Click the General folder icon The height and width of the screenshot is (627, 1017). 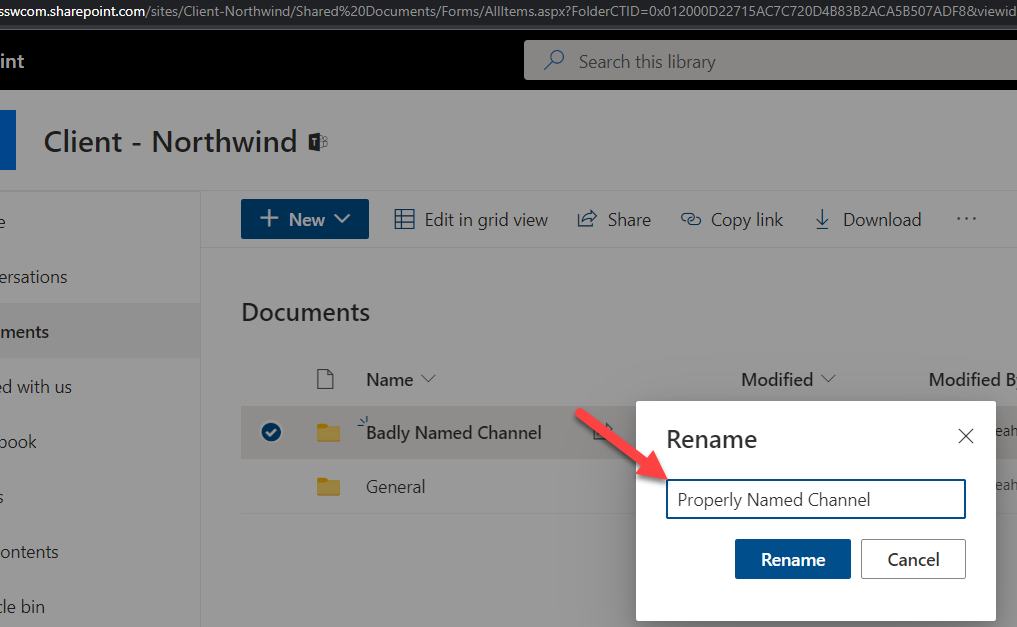pos(328,487)
